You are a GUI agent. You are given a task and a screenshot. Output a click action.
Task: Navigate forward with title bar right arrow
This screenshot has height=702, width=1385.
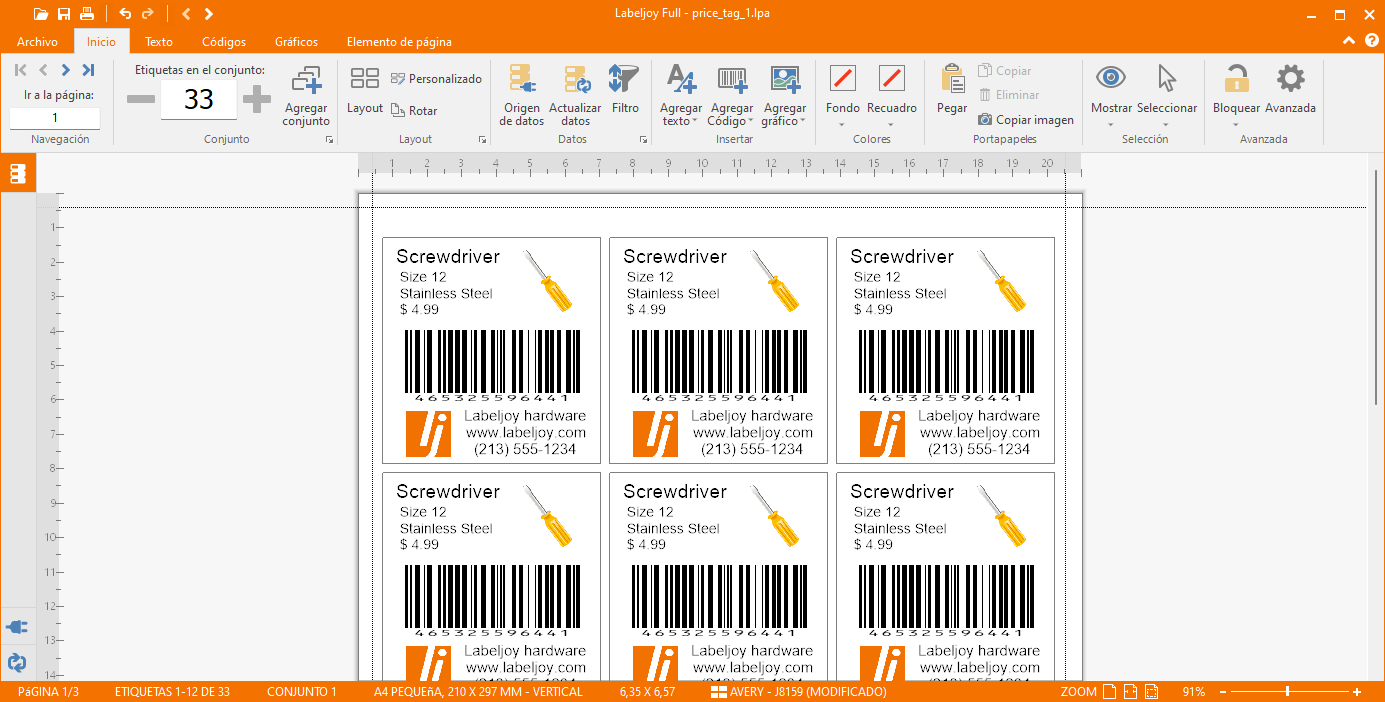click(x=208, y=14)
